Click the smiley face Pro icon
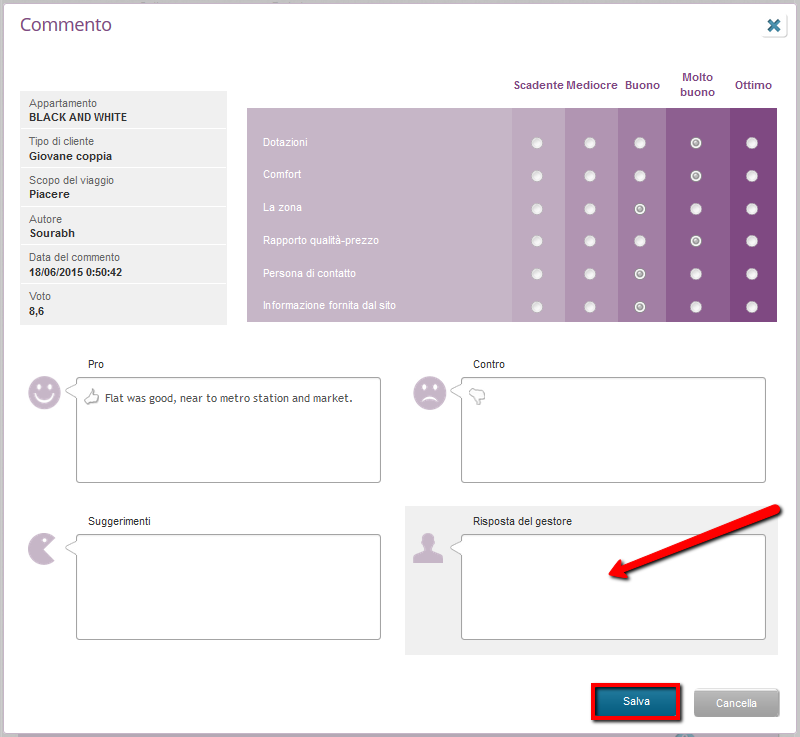 pyautogui.click(x=44, y=393)
